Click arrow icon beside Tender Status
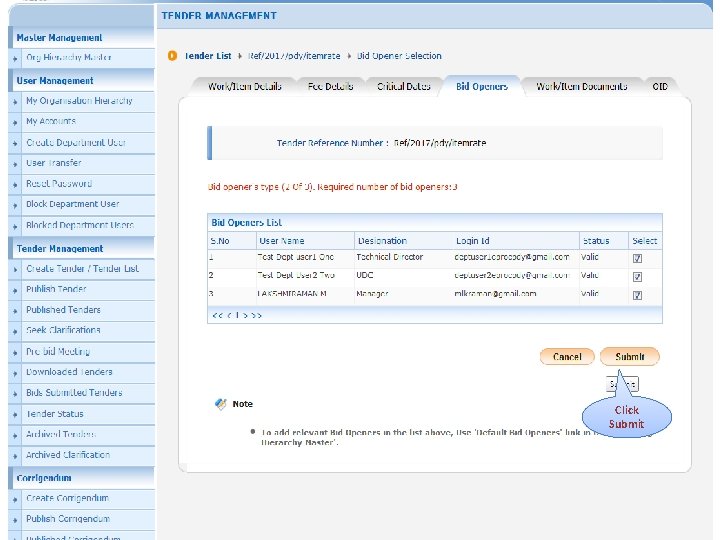The width and height of the screenshot is (720, 540). click(x=15, y=415)
